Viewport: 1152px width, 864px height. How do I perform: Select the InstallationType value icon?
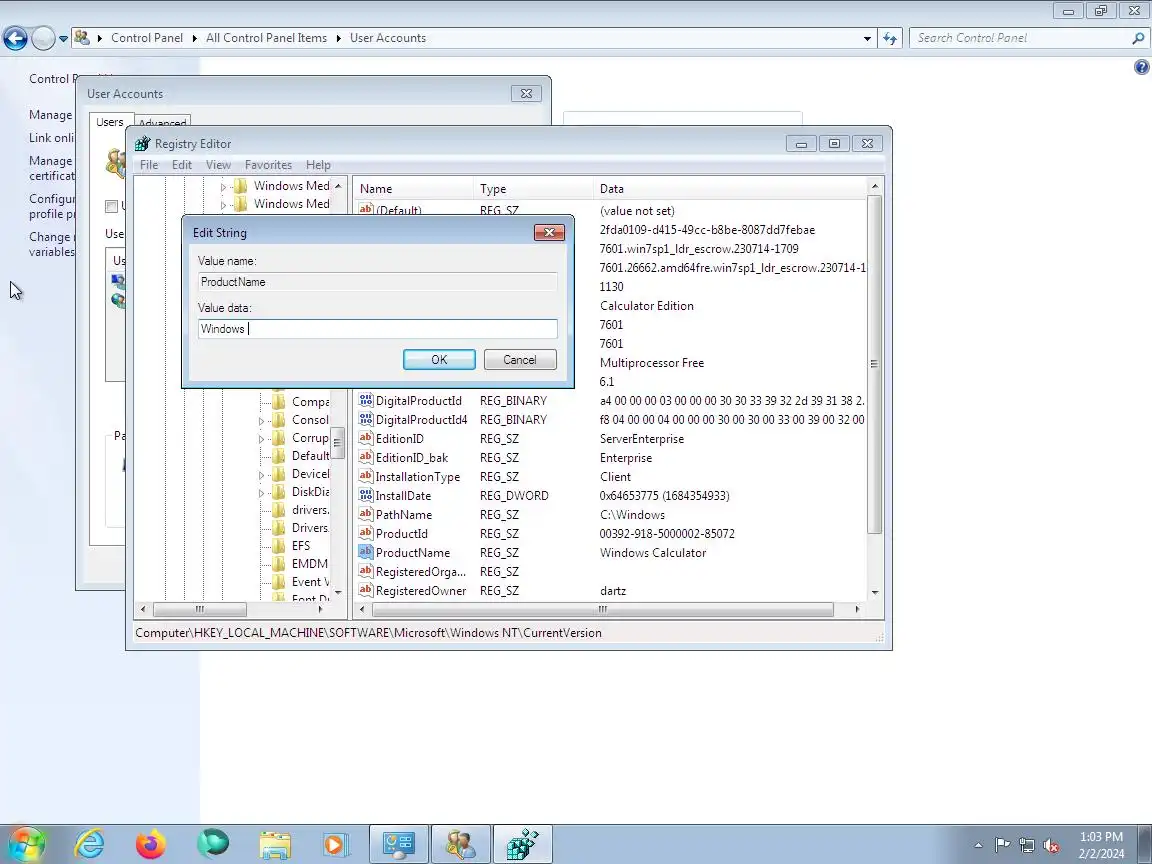pyautogui.click(x=366, y=476)
